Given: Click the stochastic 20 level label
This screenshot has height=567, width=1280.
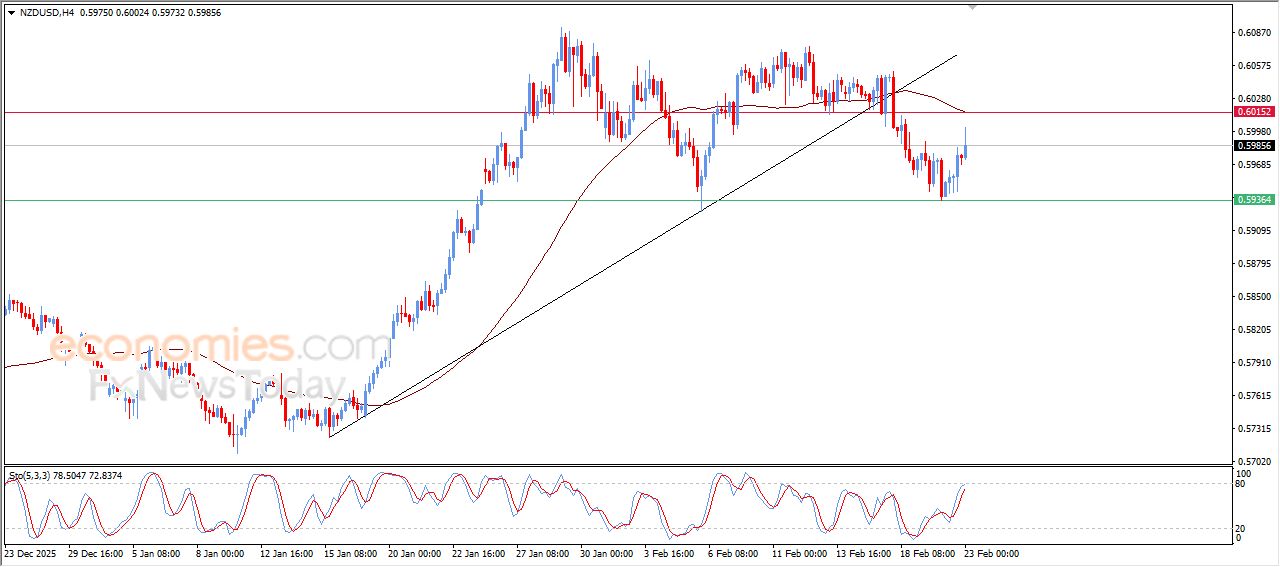Looking at the screenshot, I should tap(1242, 528).
